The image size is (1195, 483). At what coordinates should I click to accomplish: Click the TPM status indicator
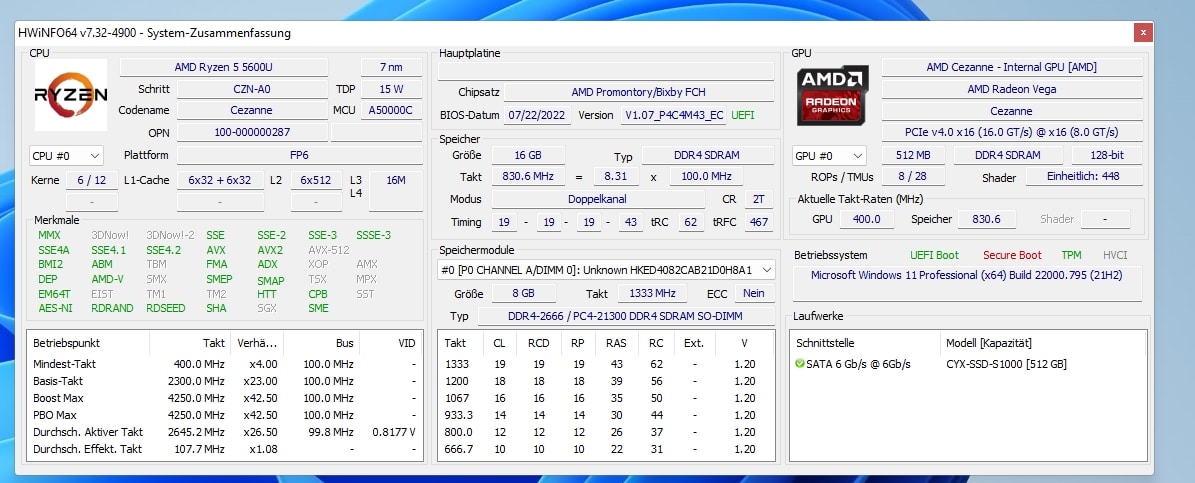tap(1071, 255)
